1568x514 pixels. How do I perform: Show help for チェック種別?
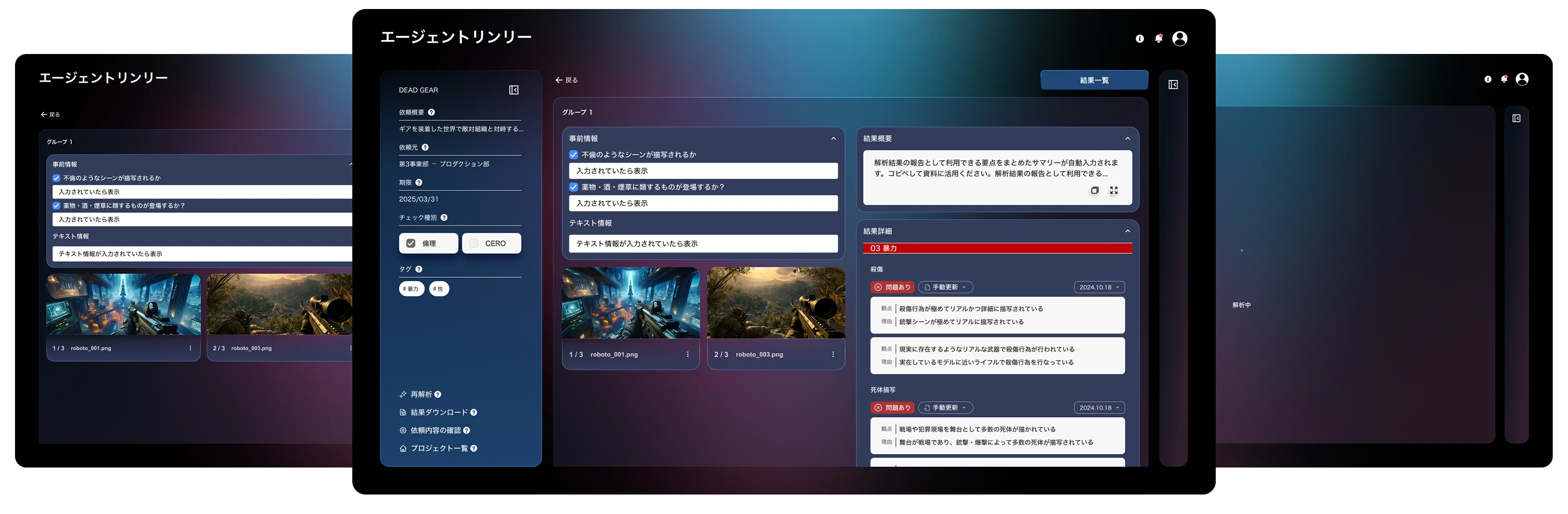444,218
